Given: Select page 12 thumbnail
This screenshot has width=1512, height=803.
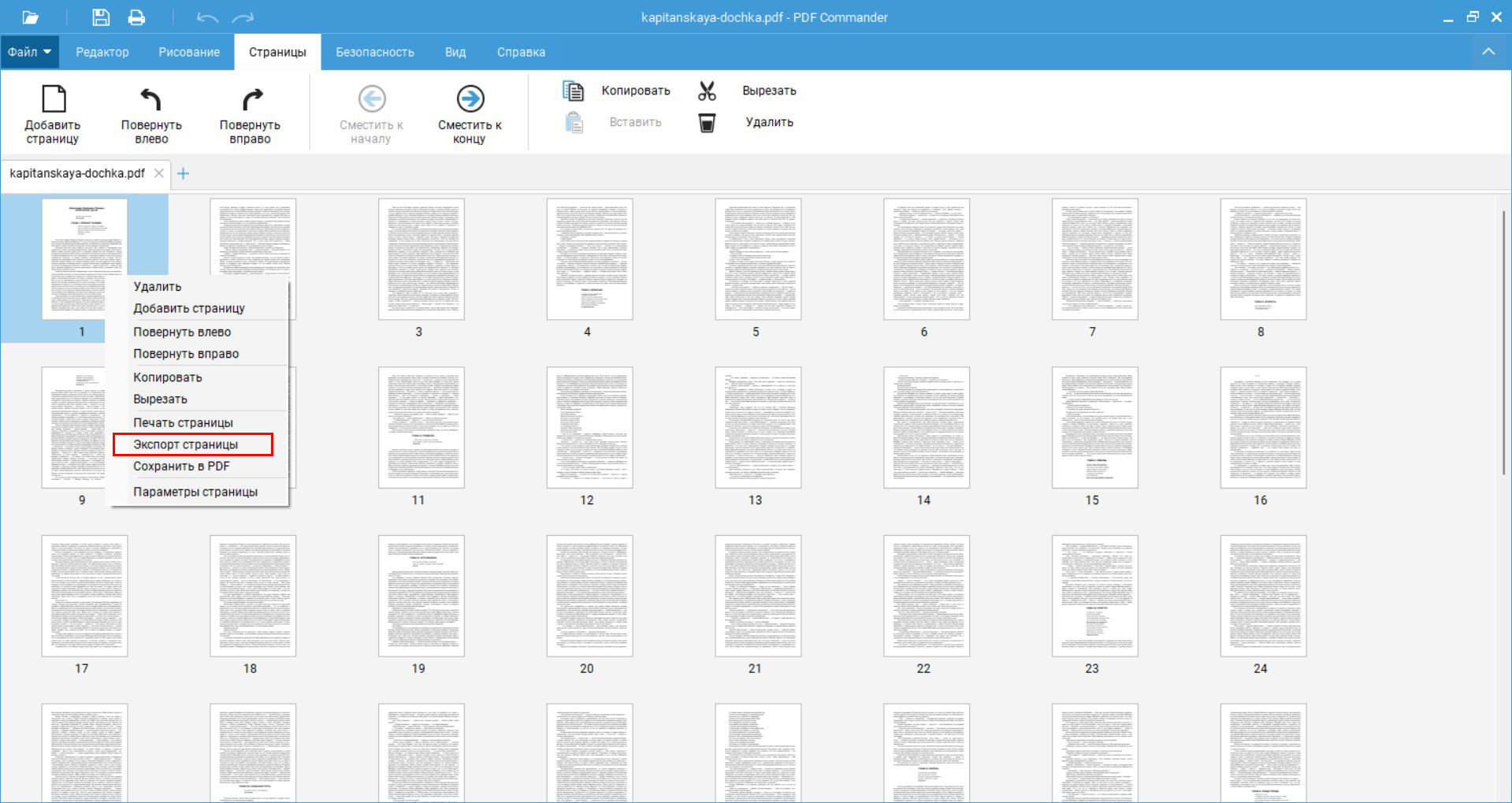Looking at the screenshot, I should coord(590,428).
